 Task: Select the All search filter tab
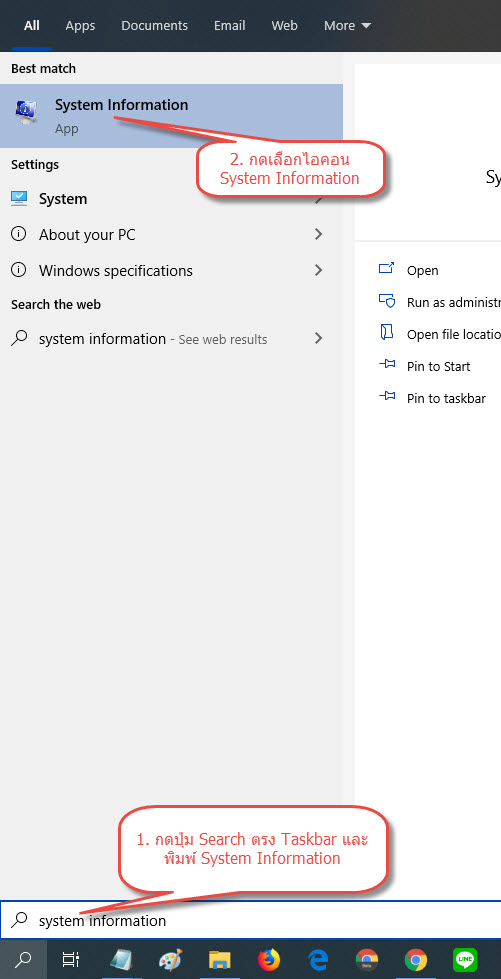click(x=31, y=26)
